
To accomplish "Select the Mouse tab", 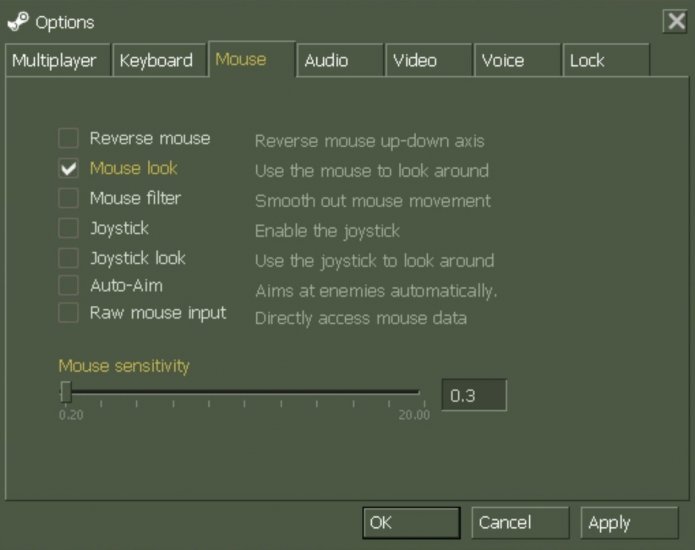I will click(241, 60).
